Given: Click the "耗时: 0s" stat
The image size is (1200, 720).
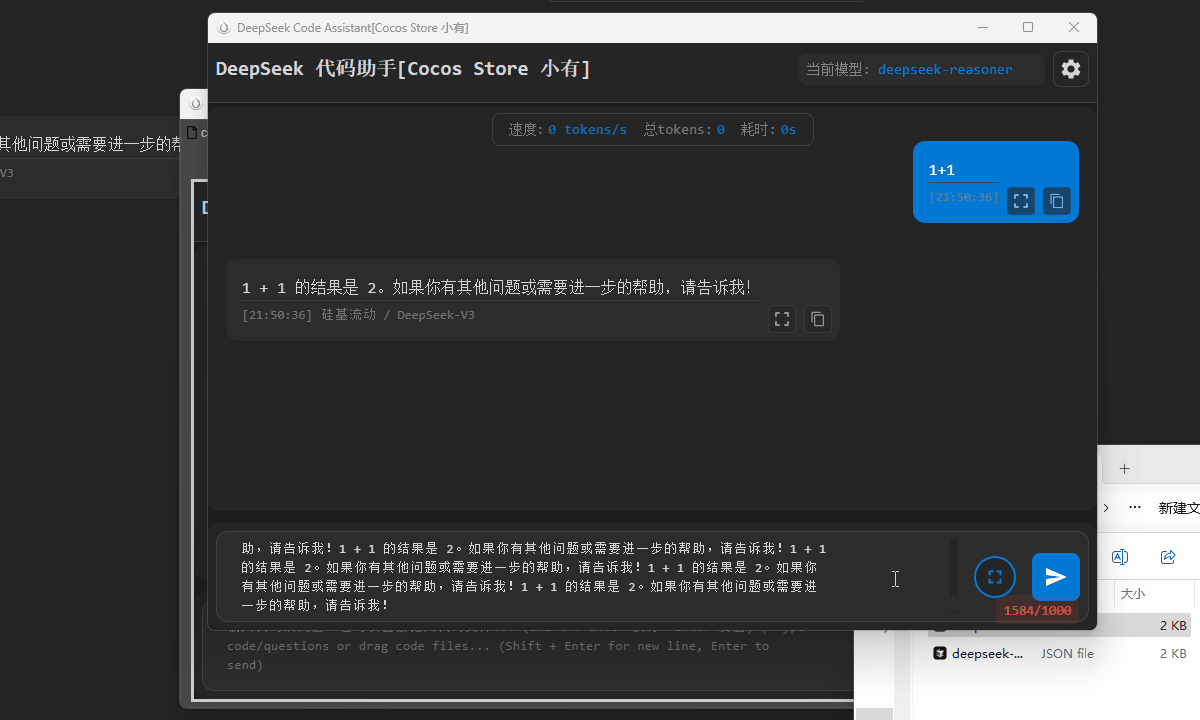Looking at the screenshot, I should [x=768, y=130].
